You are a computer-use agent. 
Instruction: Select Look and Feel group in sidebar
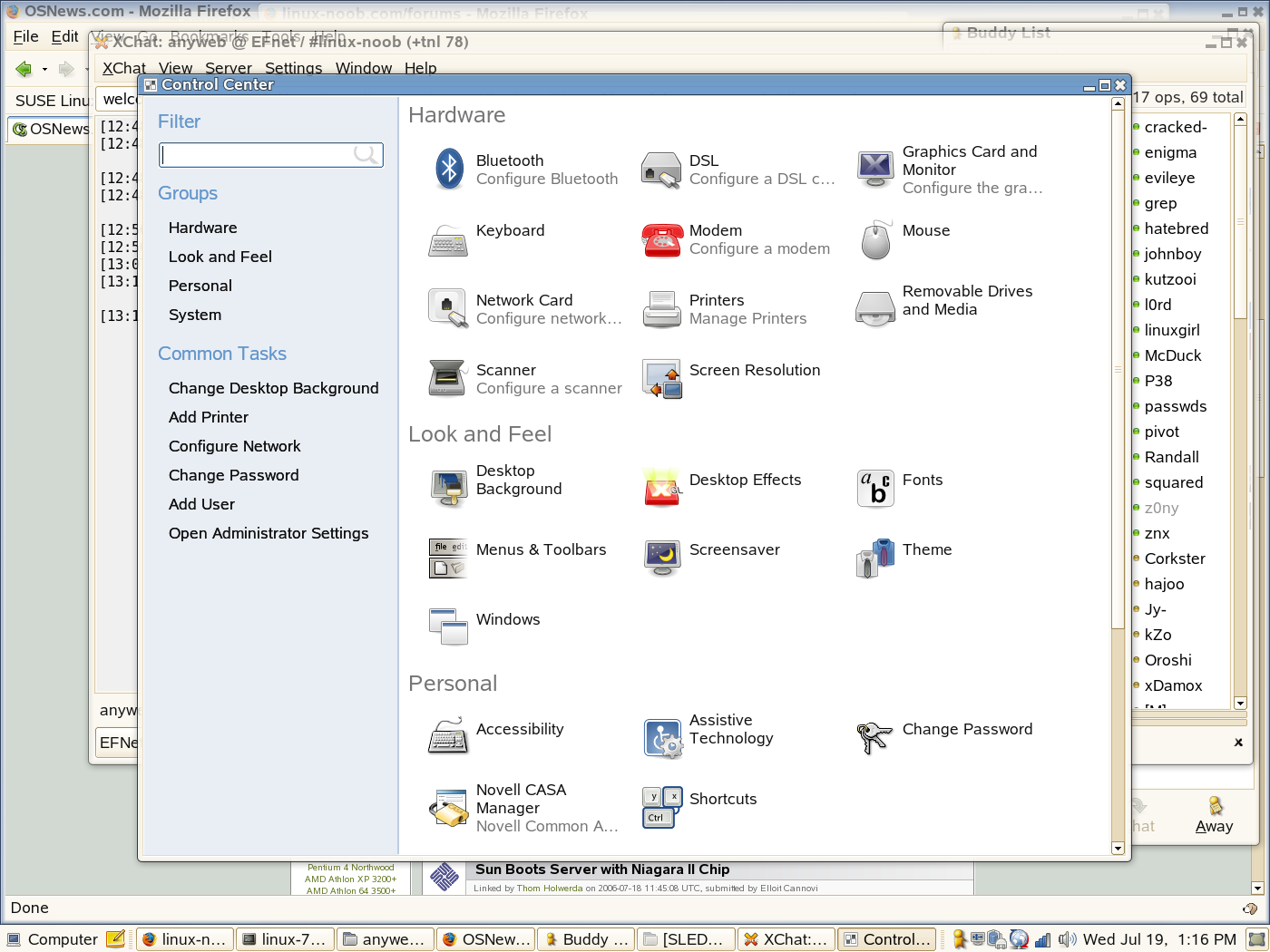[220, 257]
